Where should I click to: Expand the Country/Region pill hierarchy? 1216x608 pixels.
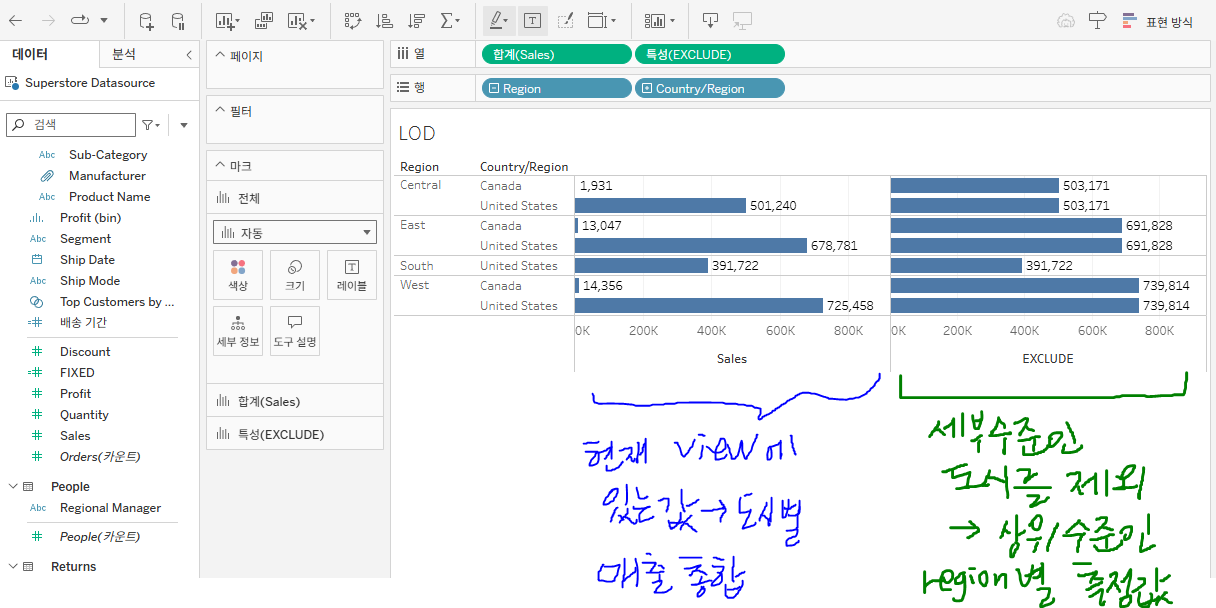(647, 89)
